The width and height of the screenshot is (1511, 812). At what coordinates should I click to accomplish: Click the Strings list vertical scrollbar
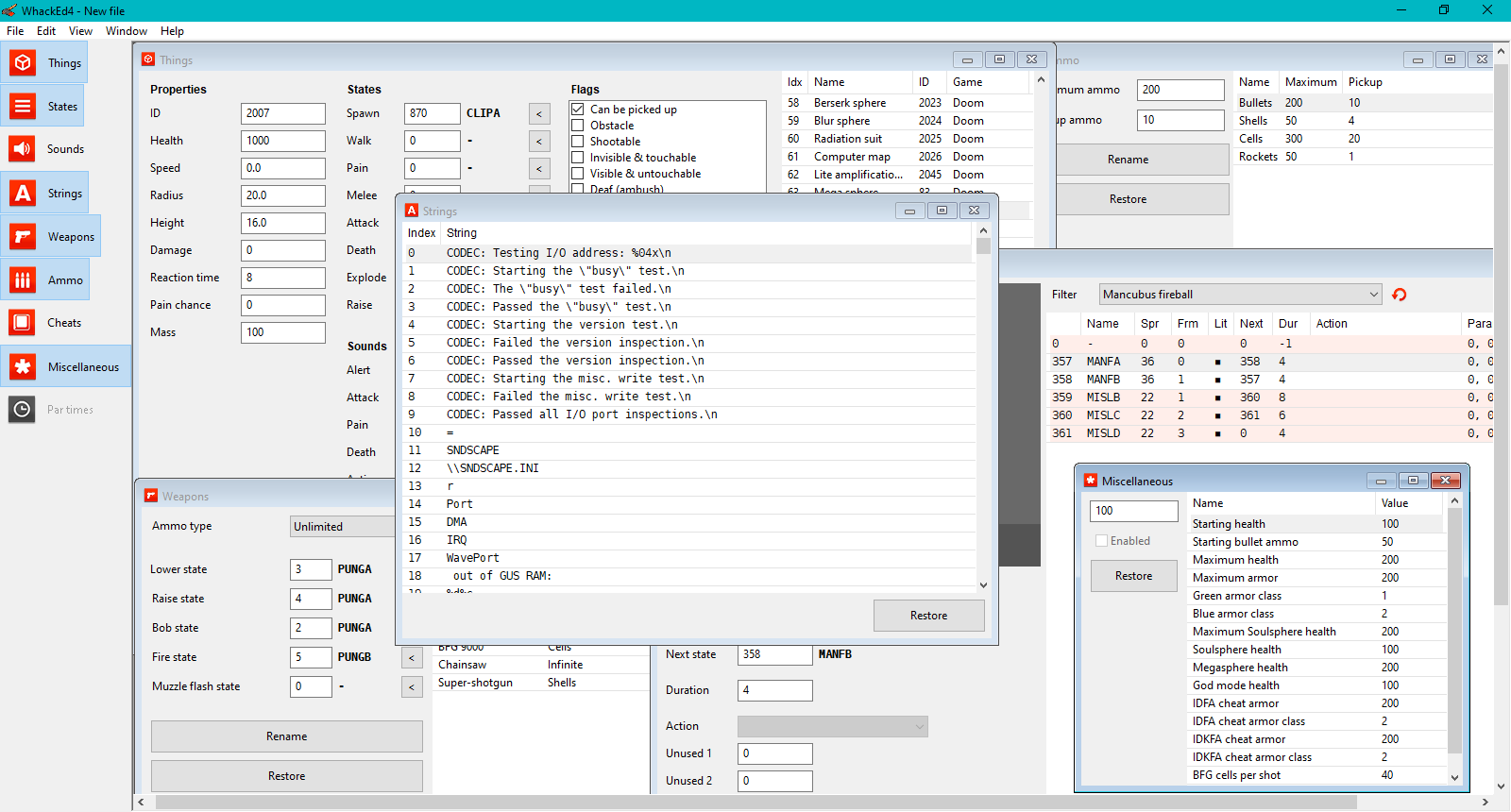pos(983,406)
